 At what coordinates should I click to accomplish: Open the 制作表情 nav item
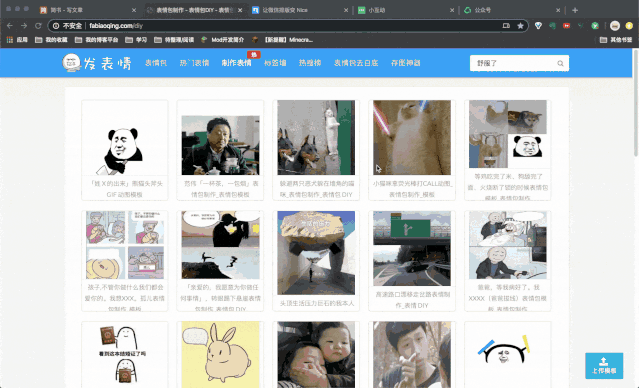click(236, 63)
